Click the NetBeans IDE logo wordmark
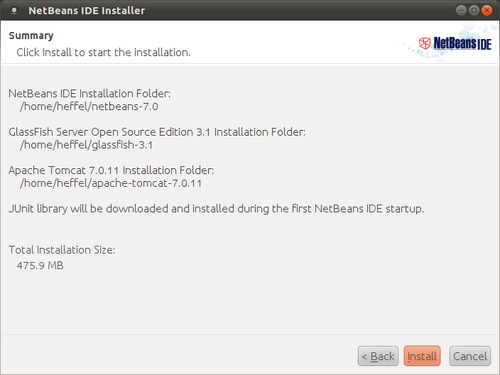 tap(462, 44)
